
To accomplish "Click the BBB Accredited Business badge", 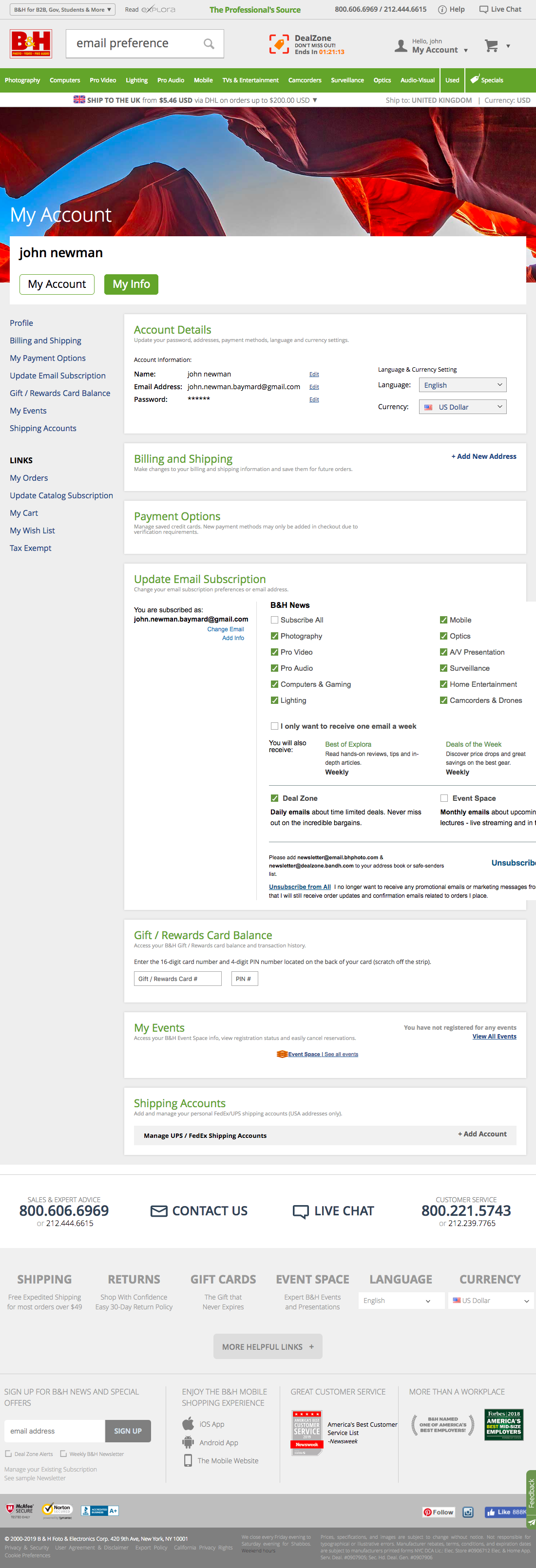I will tap(100, 1511).
